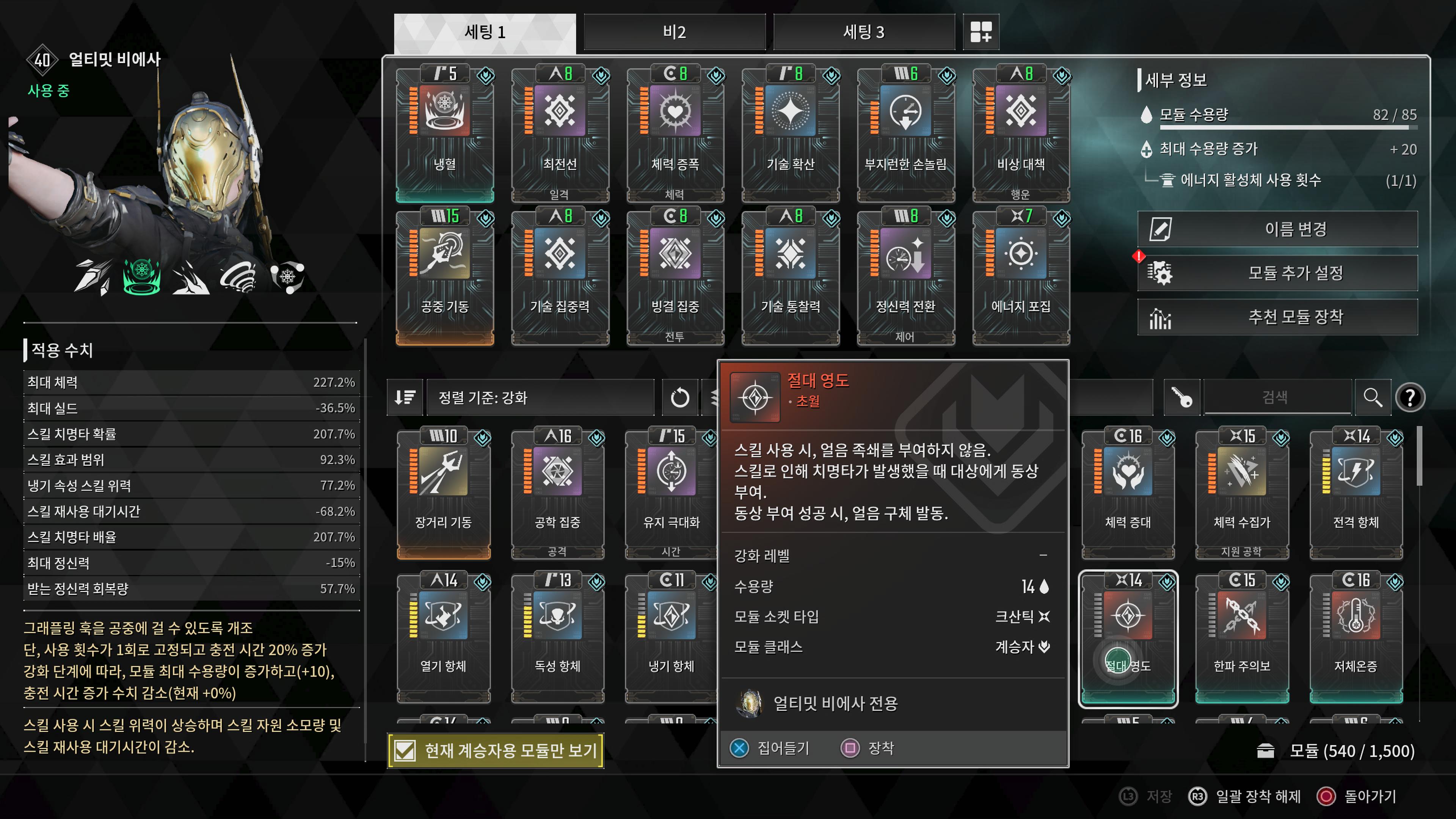The height and width of the screenshot is (819, 1456).
Task: Click the key tool icon beside search
Action: 1181,397
